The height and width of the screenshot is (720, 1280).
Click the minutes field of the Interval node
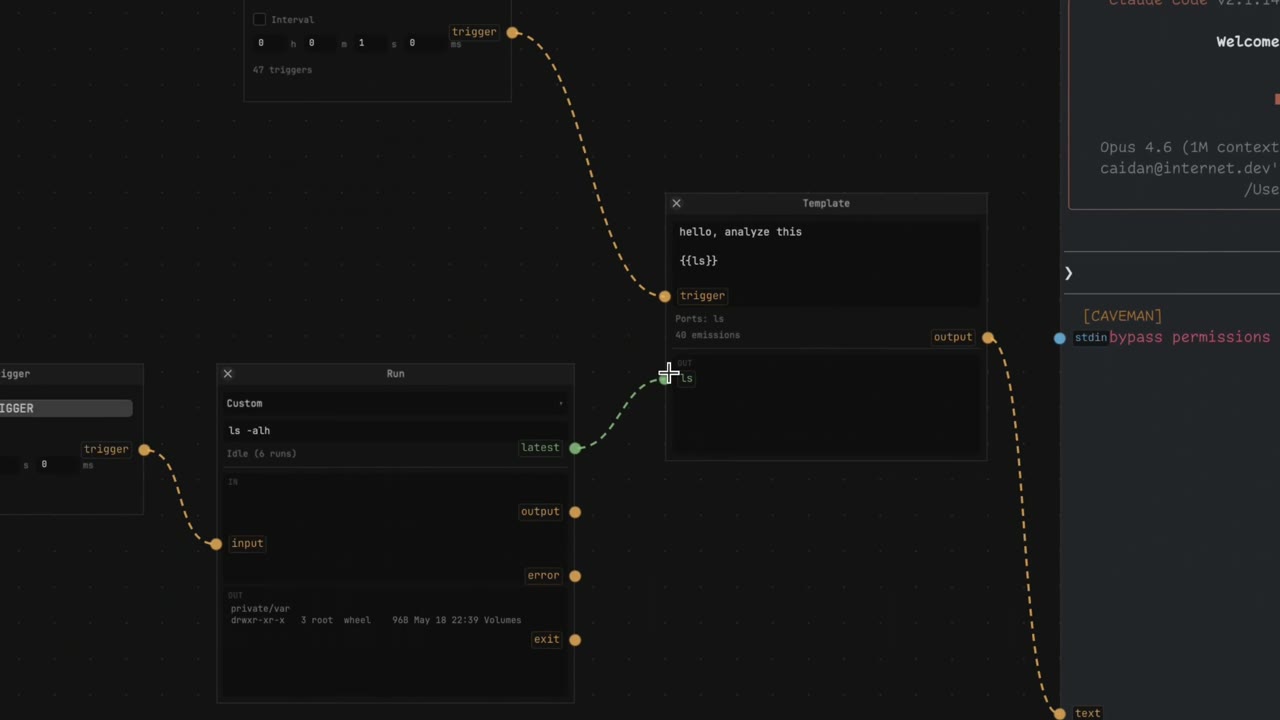[x=320, y=43]
